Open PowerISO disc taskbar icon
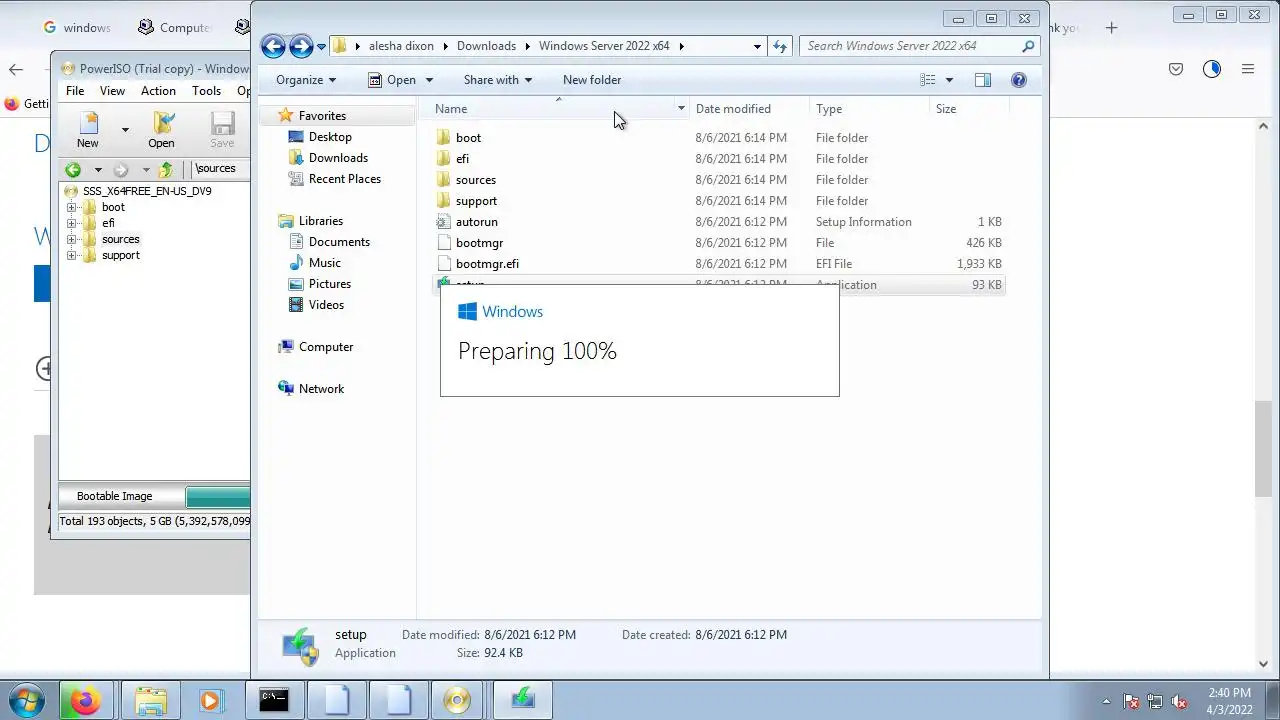 [457, 701]
